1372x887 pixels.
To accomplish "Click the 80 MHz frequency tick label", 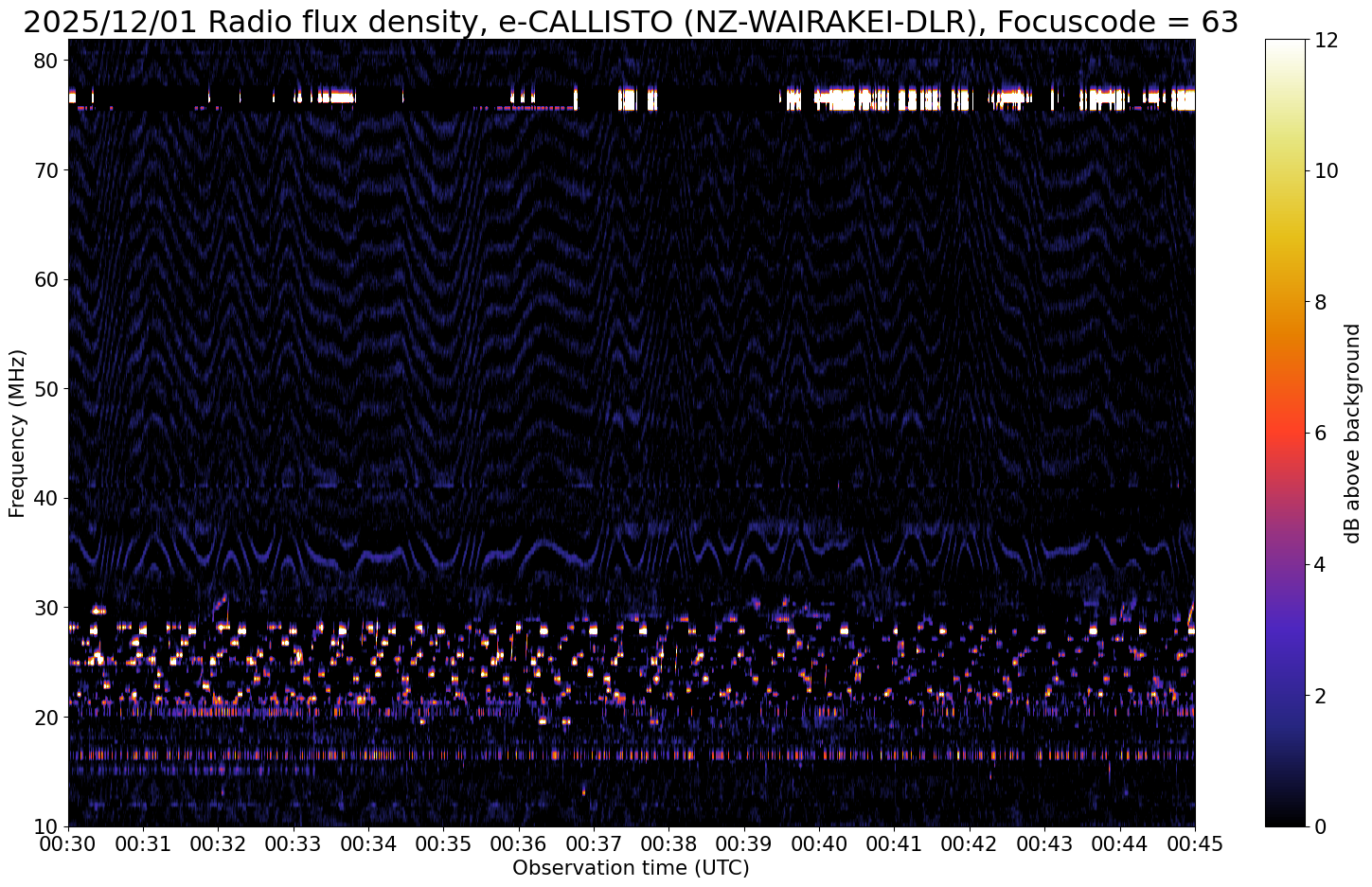I will pyautogui.click(x=47, y=61).
